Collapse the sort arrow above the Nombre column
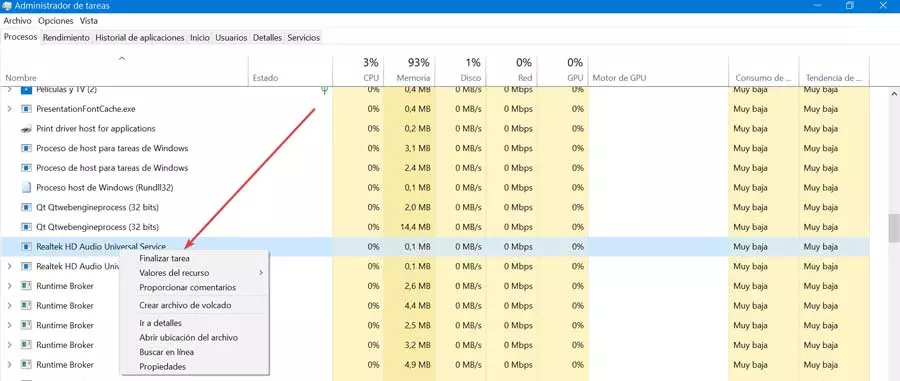Viewport: 900px width, 381px height. pyautogui.click(x=121, y=58)
